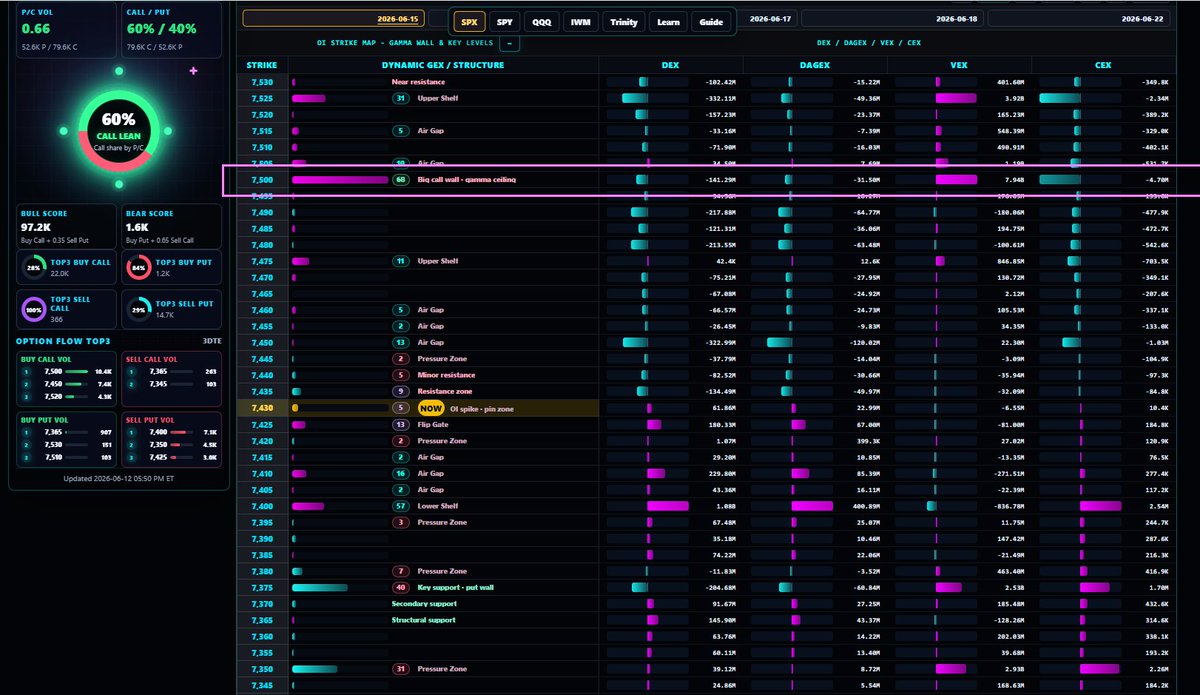
Task: Sort by the VEX column header
Action: [958, 65]
